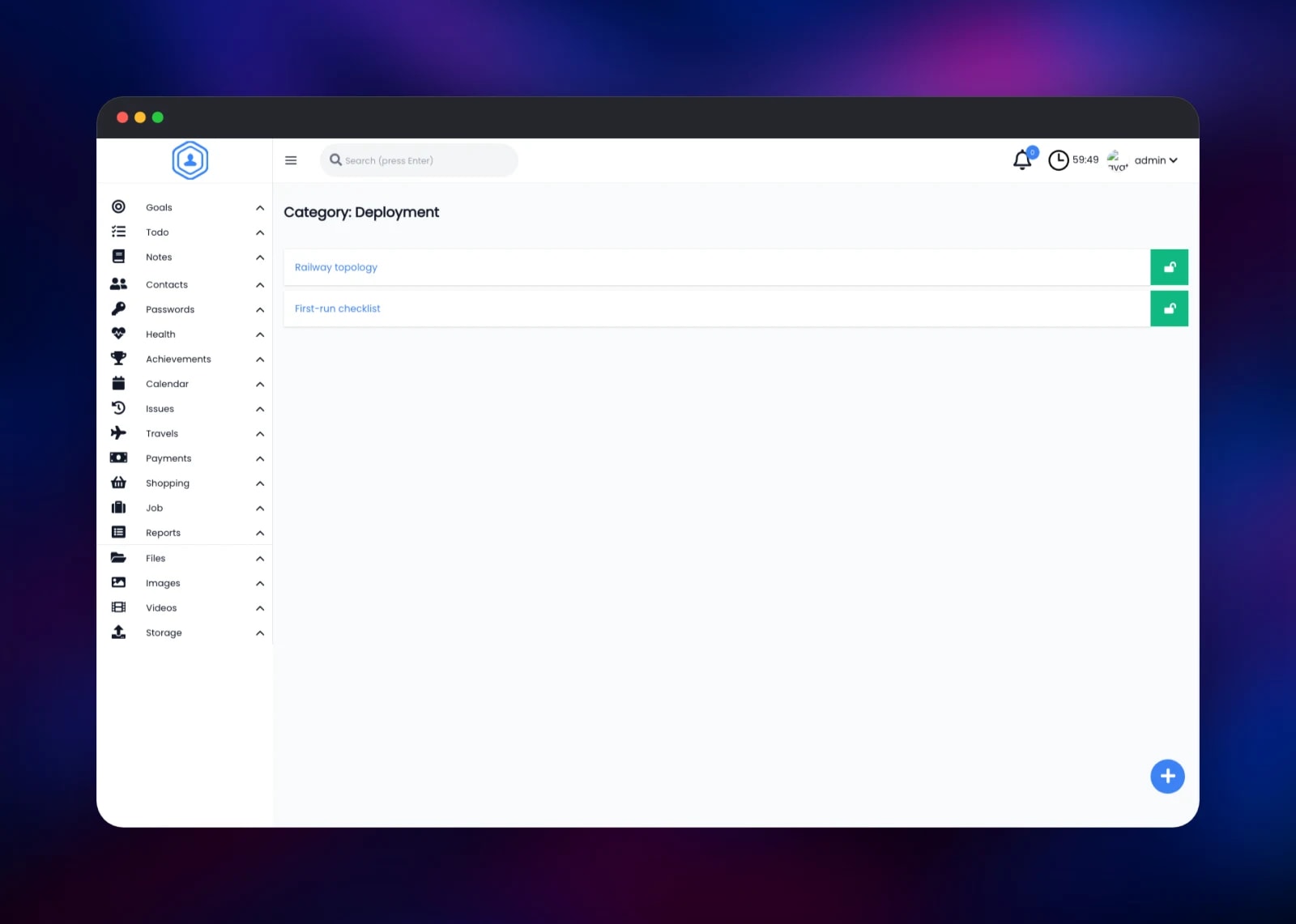Viewport: 1296px width, 924px height.
Task: Click the Category: Deployment heading
Action: click(x=361, y=212)
